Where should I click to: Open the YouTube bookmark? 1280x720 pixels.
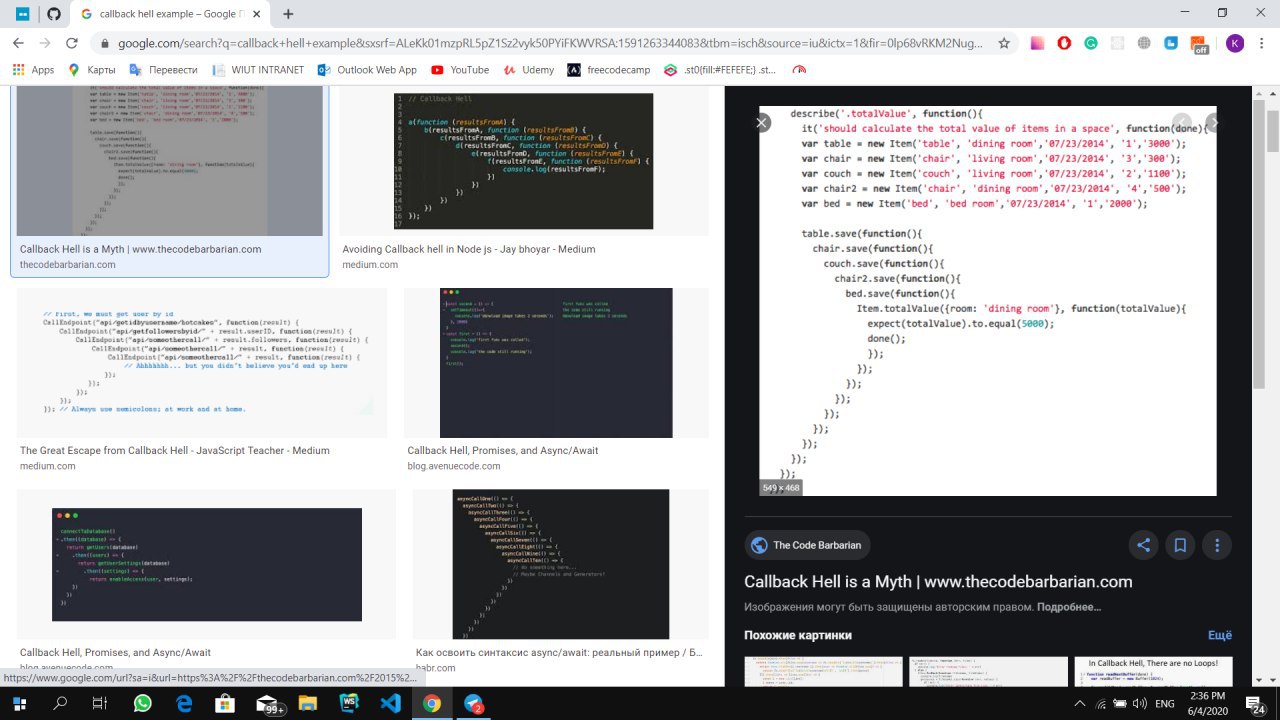[460, 70]
